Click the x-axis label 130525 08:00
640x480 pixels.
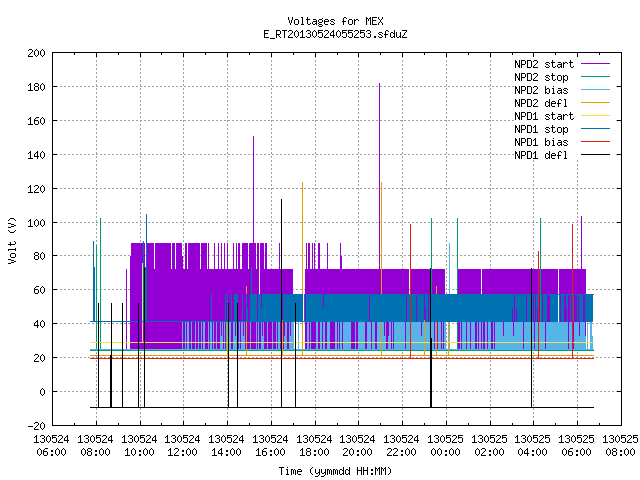(x=620, y=446)
